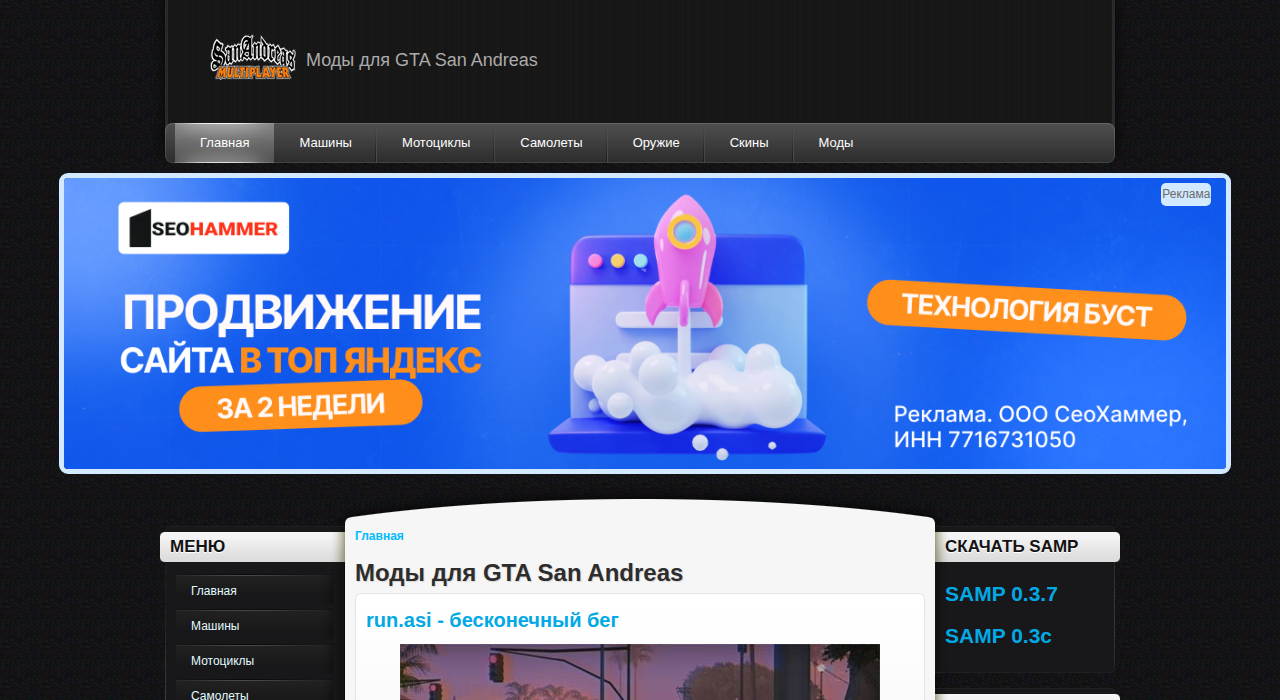
Task: Click the ПРОДВИЖЕНИЕ САЙТА headline in the banner
Action: [x=301, y=335]
